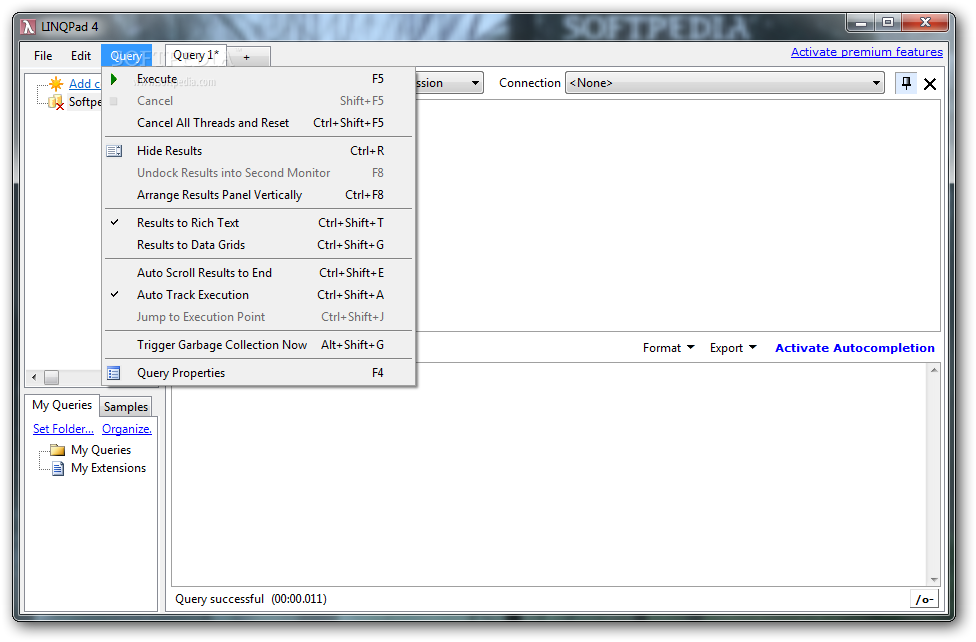The height and width of the screenshot is (642, 976).
Task: Open Query Properties menu entry
Action: 259,373
